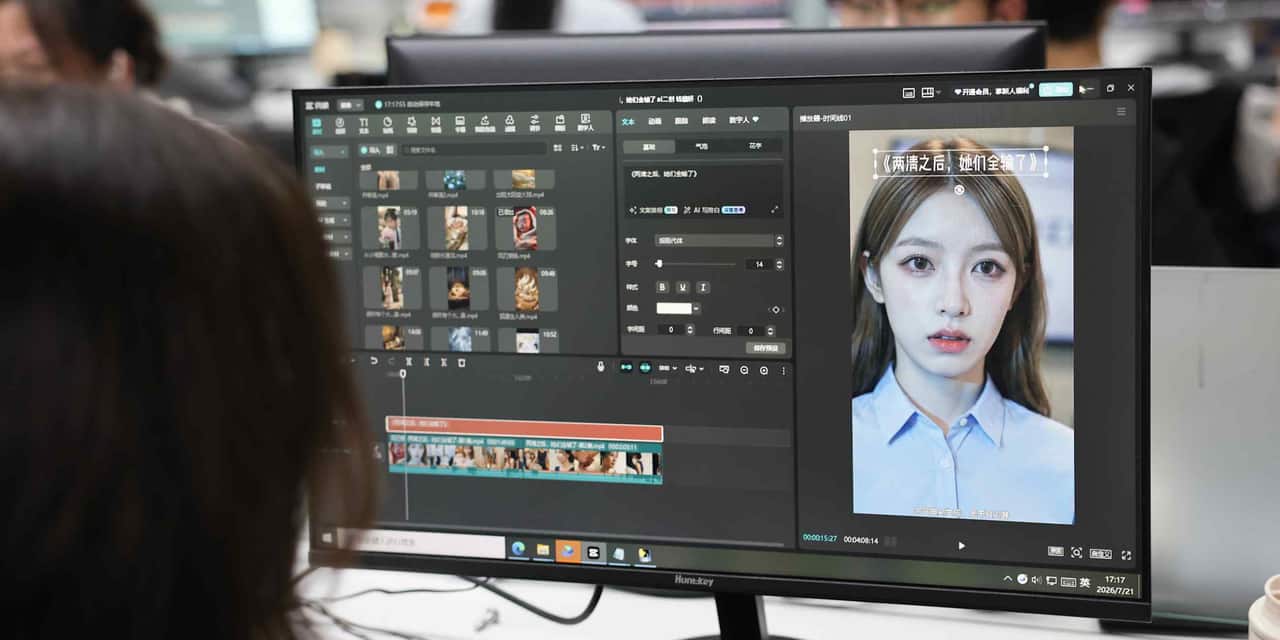Viewport: 1280px width, 640px height.
Task: Select the Fancy Text (花字) sub-tab
Action: (x=755, y=147)
